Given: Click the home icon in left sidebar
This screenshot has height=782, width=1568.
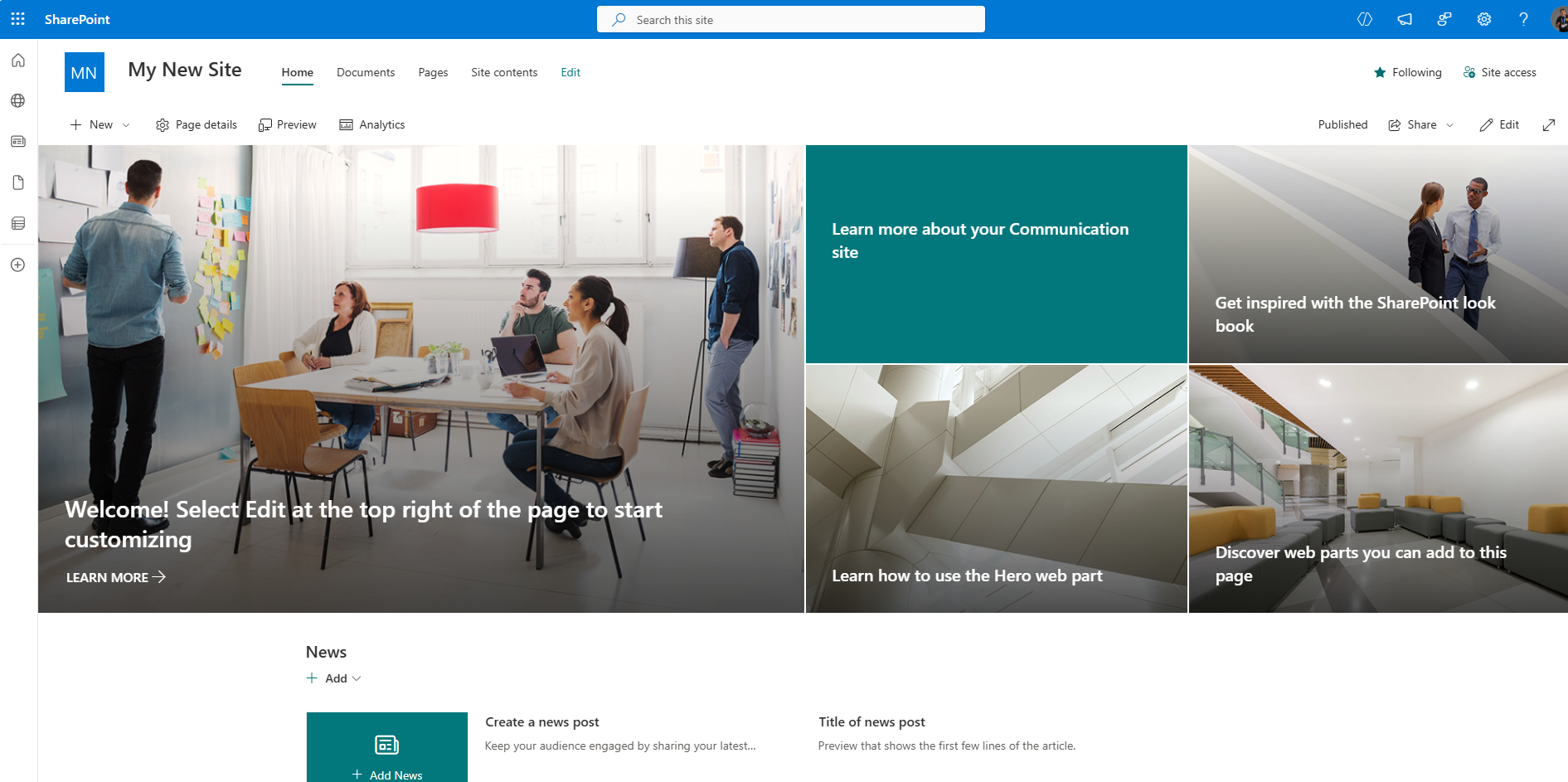Looking at the screenshot, I should (x=18, y=61).
